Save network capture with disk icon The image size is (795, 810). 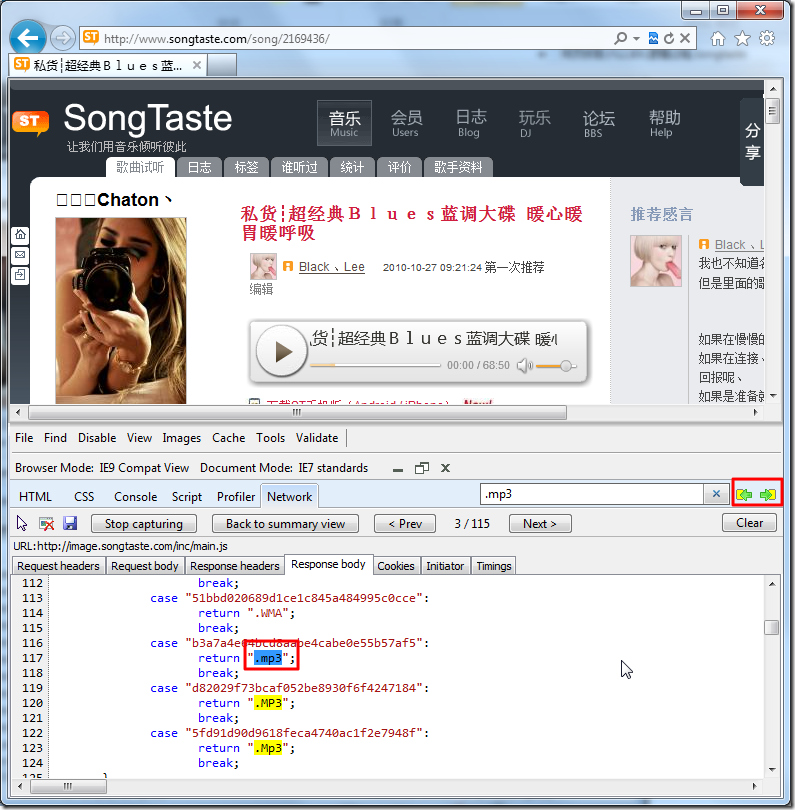click(x=70, y=523)
